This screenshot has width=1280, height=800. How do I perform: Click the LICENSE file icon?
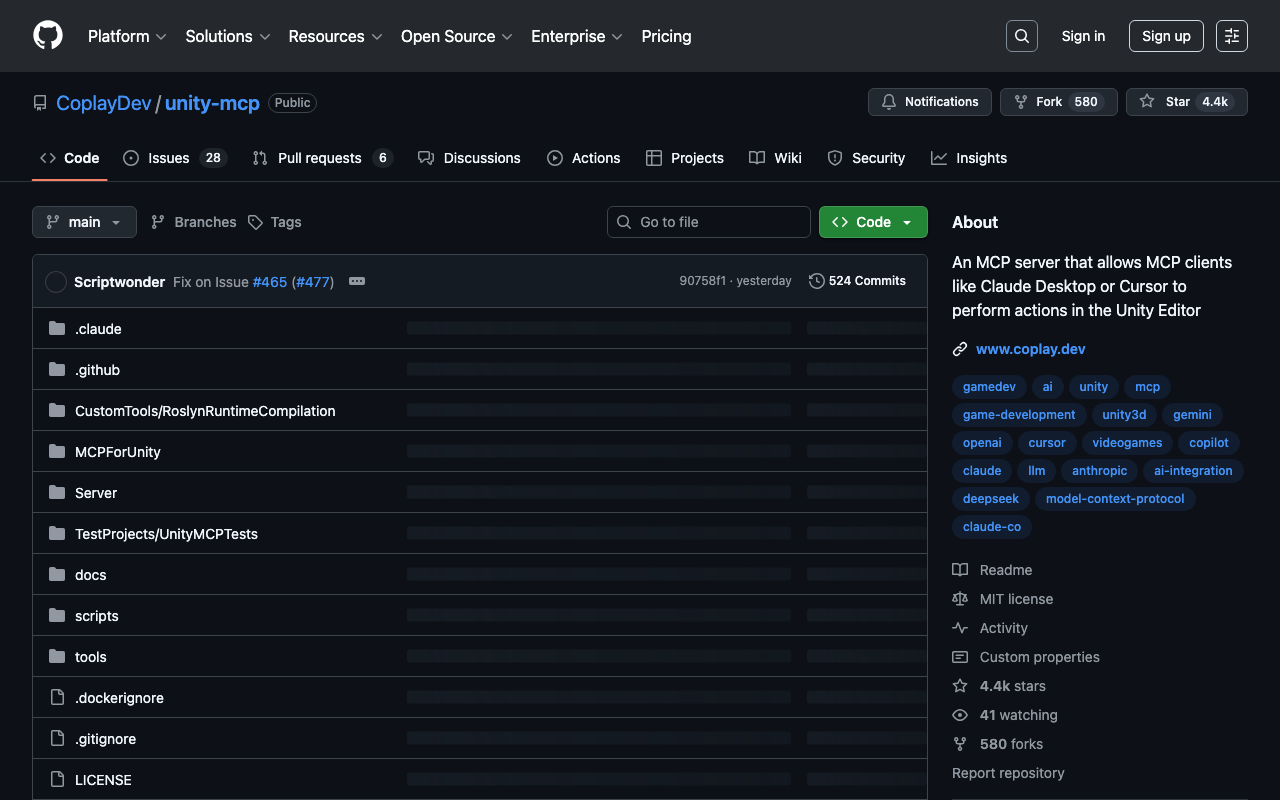click(57, 780)
